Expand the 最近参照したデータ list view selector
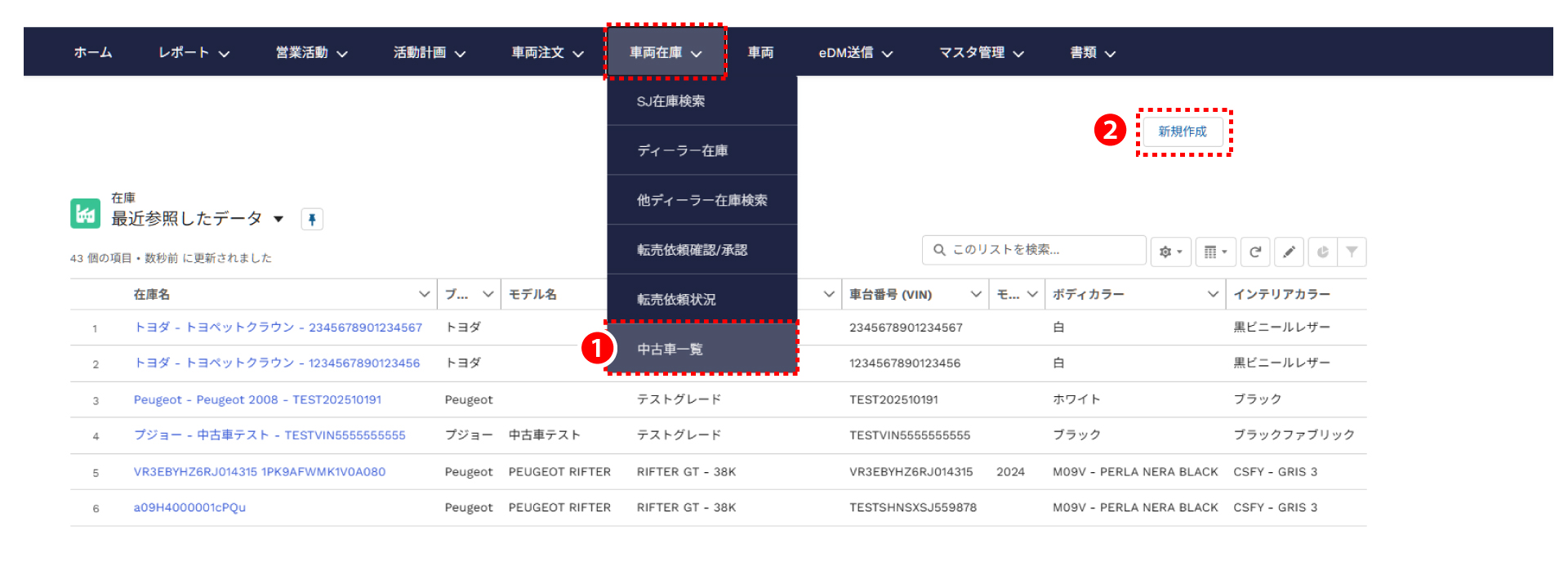This screenshot has width=1568, height=566. (278, 219)
